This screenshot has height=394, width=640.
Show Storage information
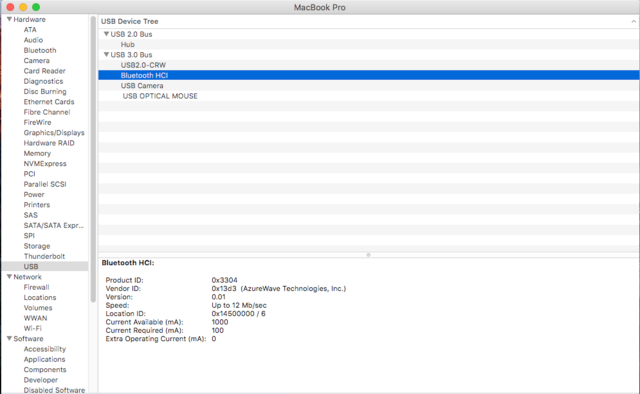click(37, 246)
